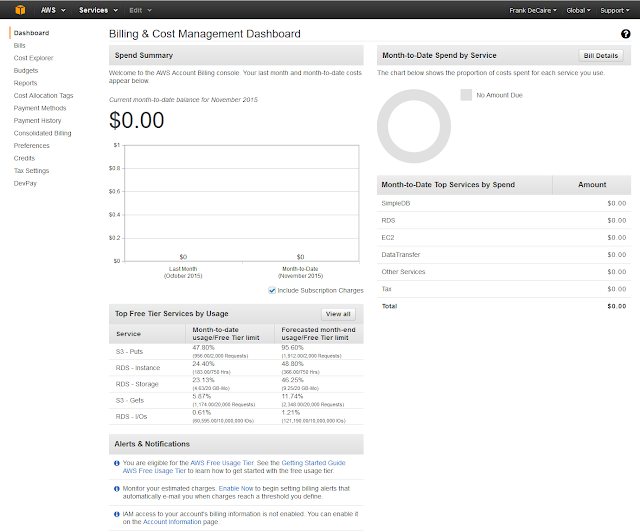Open Preferences in sidebar
The height and width of the screenshot is (532, 640).
pyautogui.click(x=31, y=146)
